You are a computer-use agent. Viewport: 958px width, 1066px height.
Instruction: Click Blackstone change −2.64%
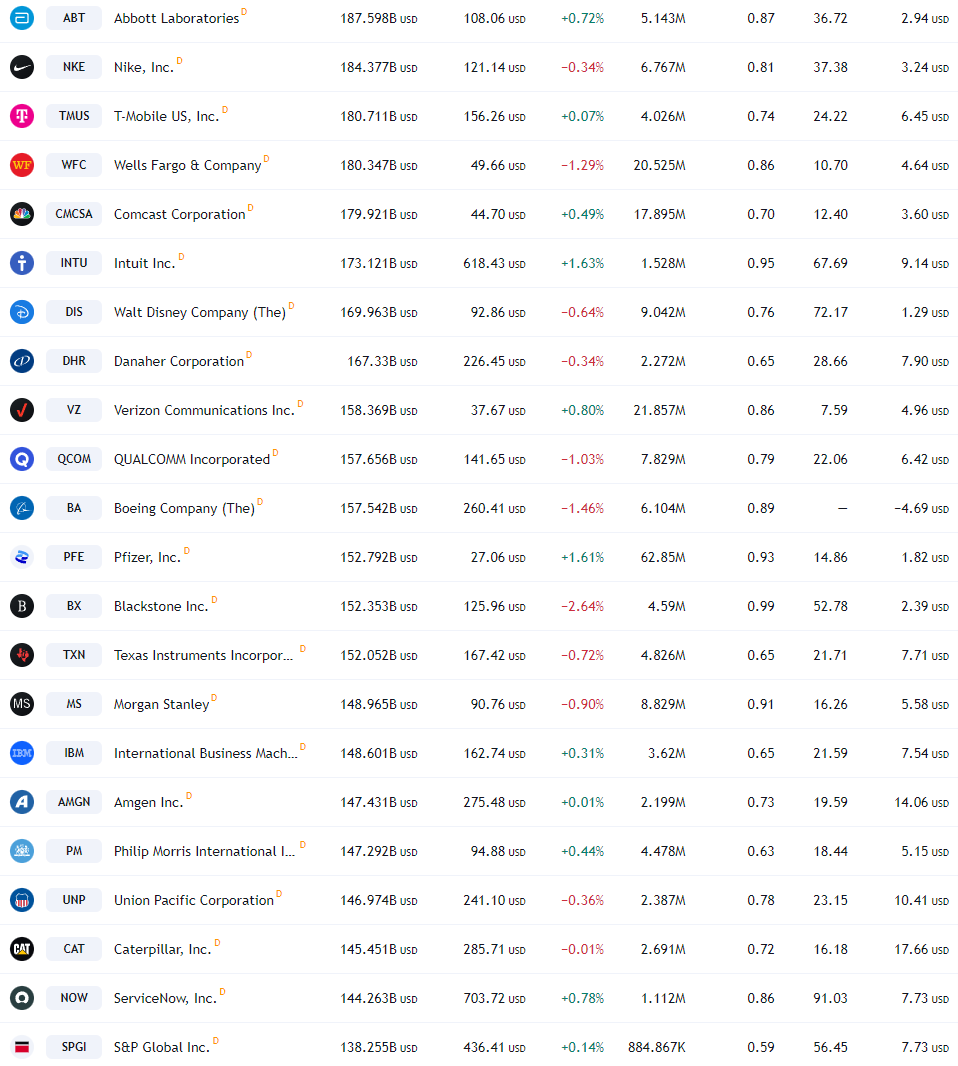(x=582, y=606)
